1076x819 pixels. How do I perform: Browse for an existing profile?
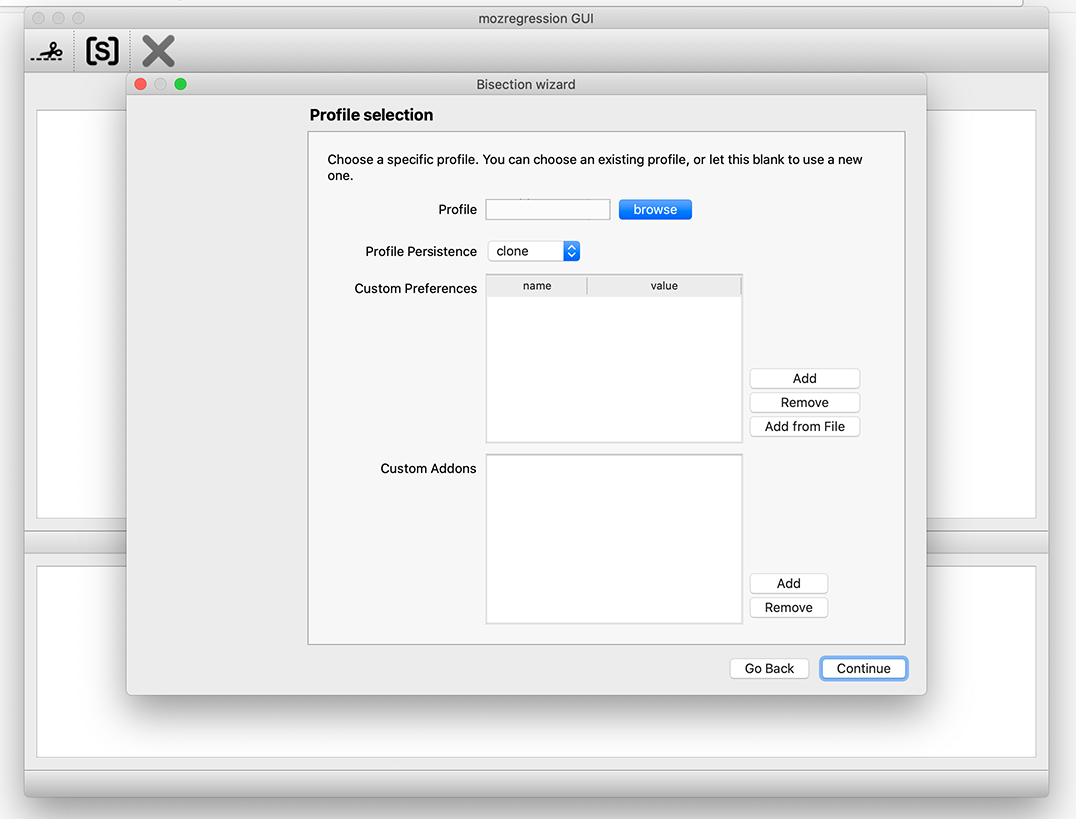pos(655,209)
